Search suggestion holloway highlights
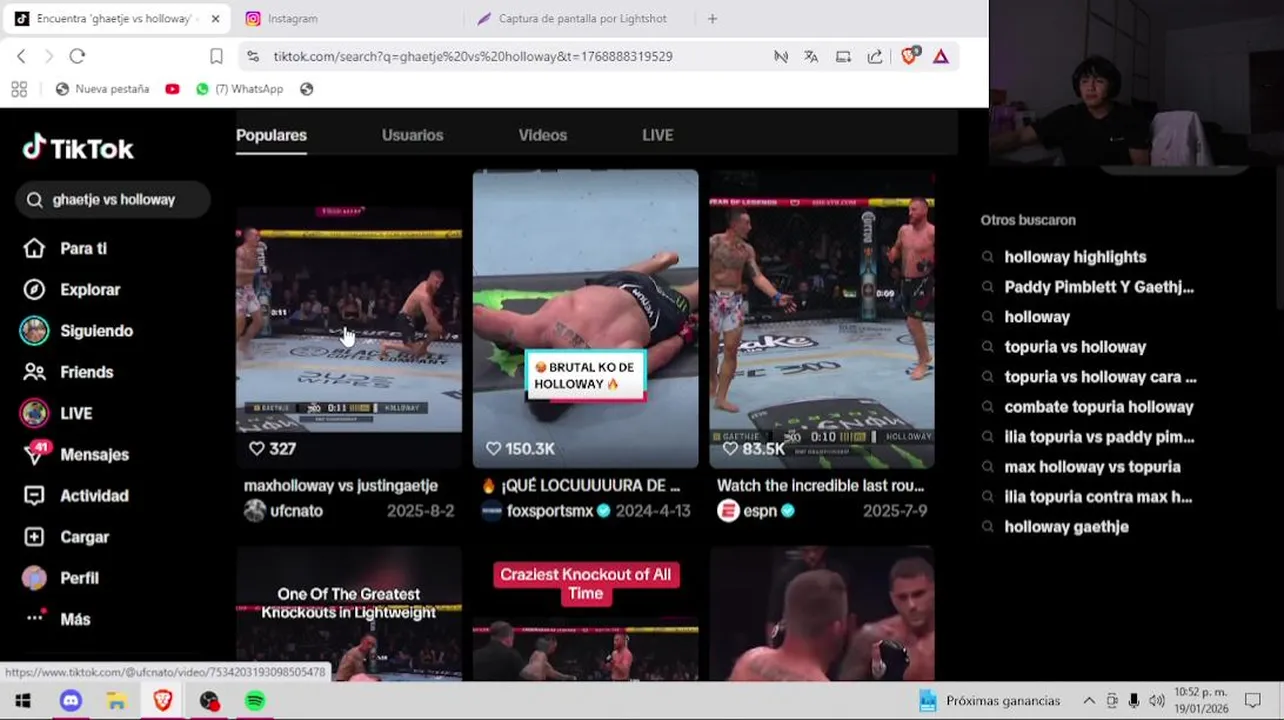This screenshot has width=1284, height=720. 1075,257
